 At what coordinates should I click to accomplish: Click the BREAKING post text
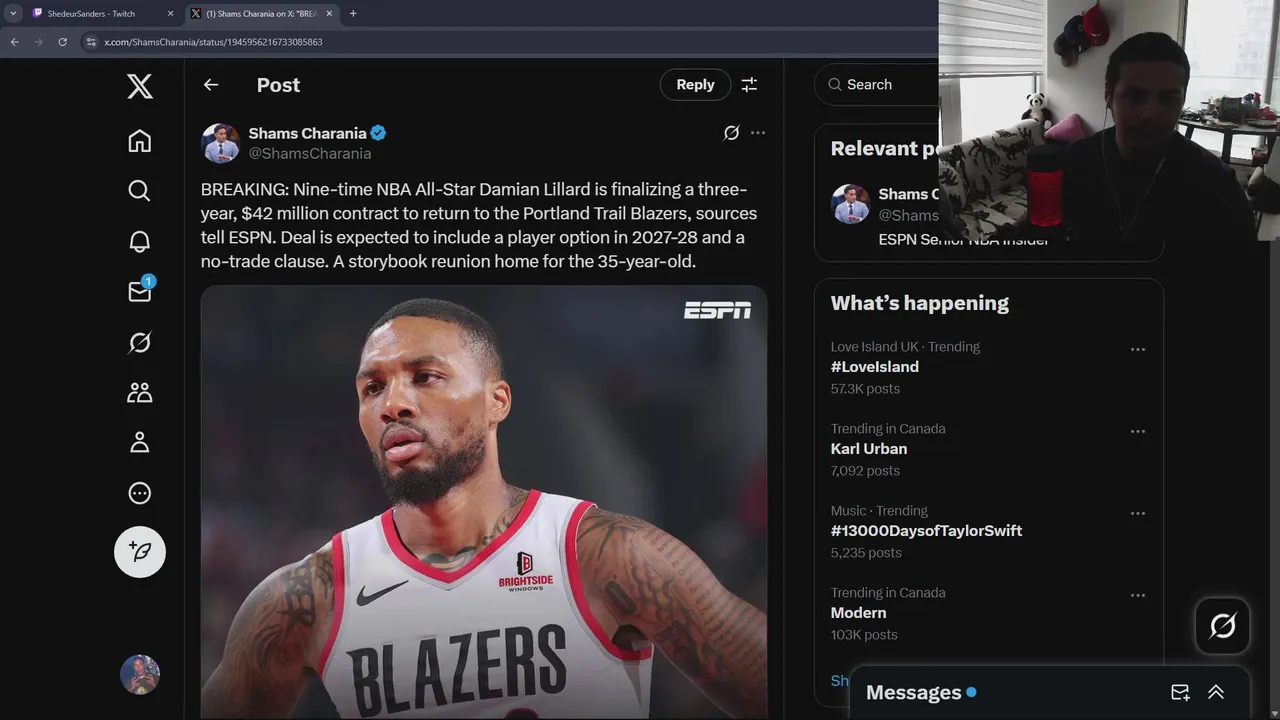click(x=479, y=226)
